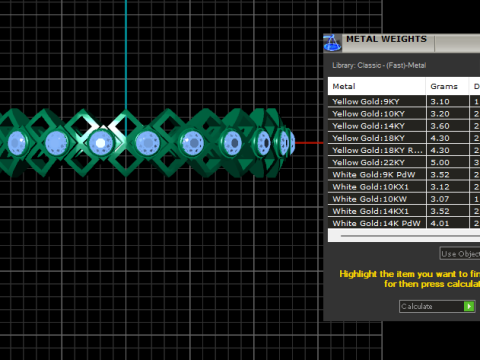This screenshot has height=360, width=480.
Task: Select the White Gold:9K PdW row
Action: coord(404,174)
